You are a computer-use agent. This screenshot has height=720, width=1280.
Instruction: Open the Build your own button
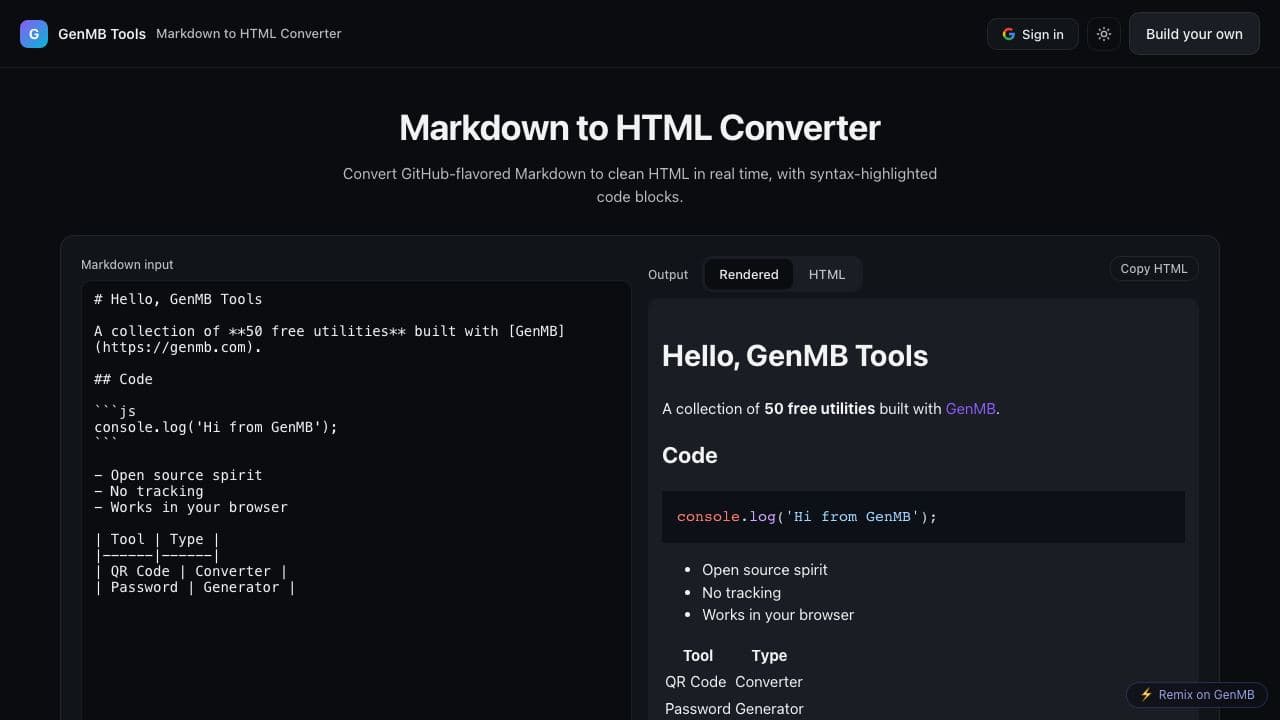1194,34
